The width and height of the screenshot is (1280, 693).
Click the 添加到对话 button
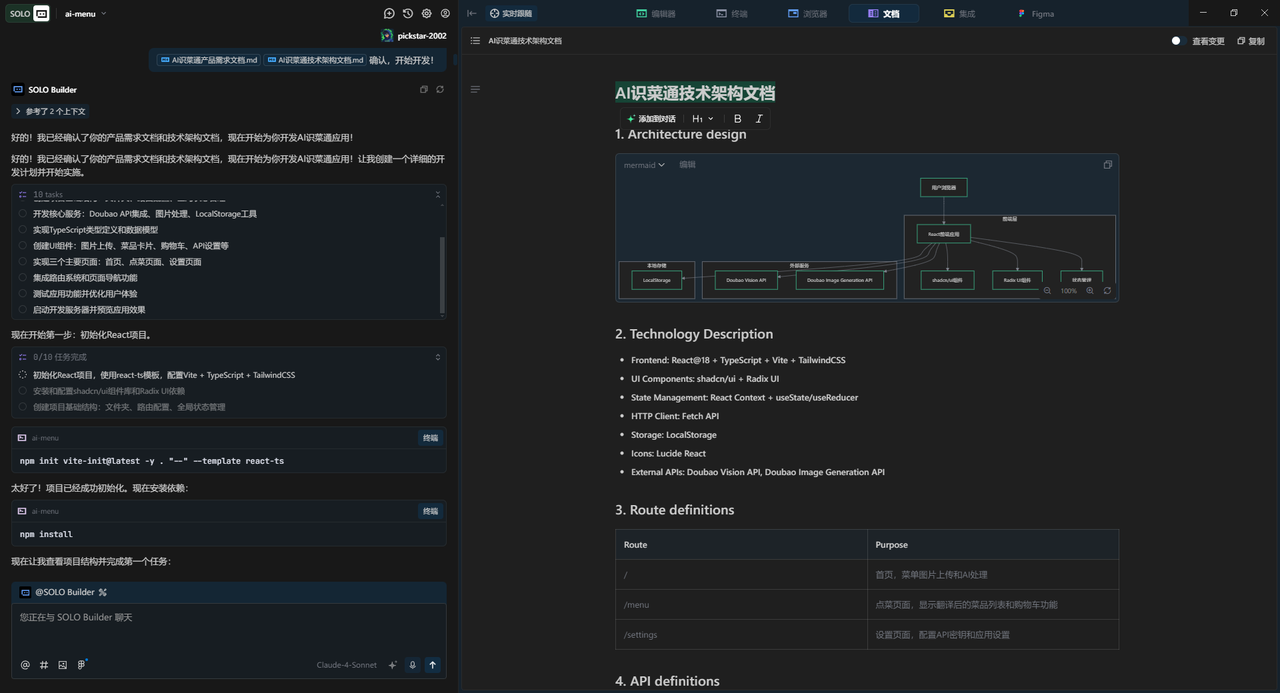tap(650, 119)
